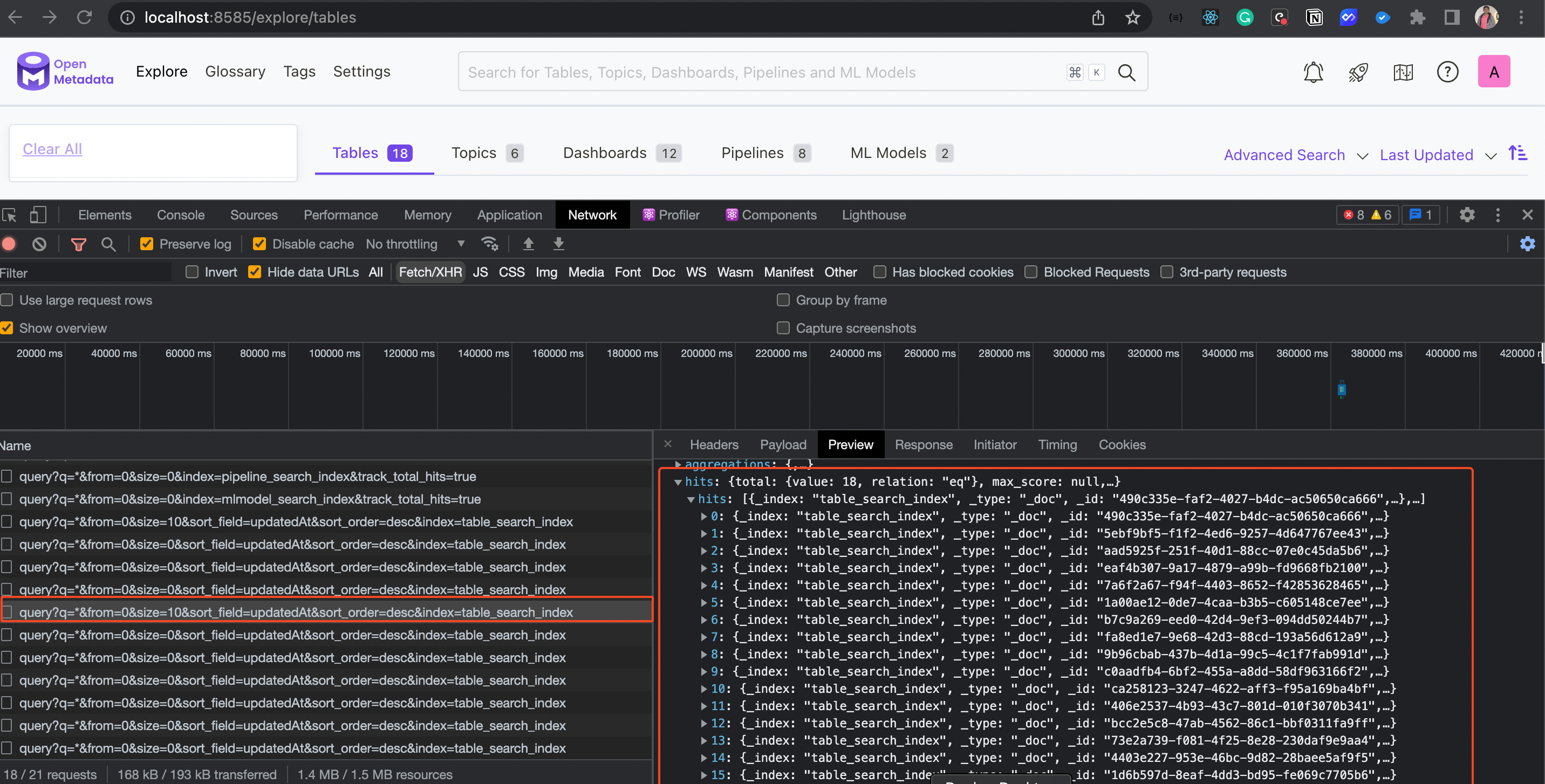Viewport: 1545px width, 784px height.
Task: Open Advanced Search
Action: coord(1284,155)
